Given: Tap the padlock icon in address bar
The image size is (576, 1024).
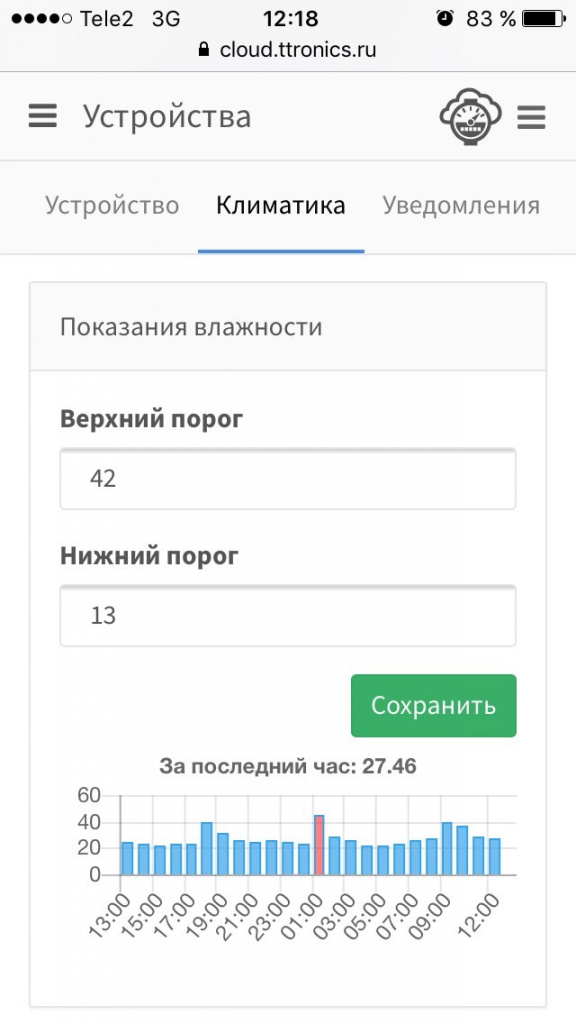Looking at the screenshot, I should coord(204,50).
